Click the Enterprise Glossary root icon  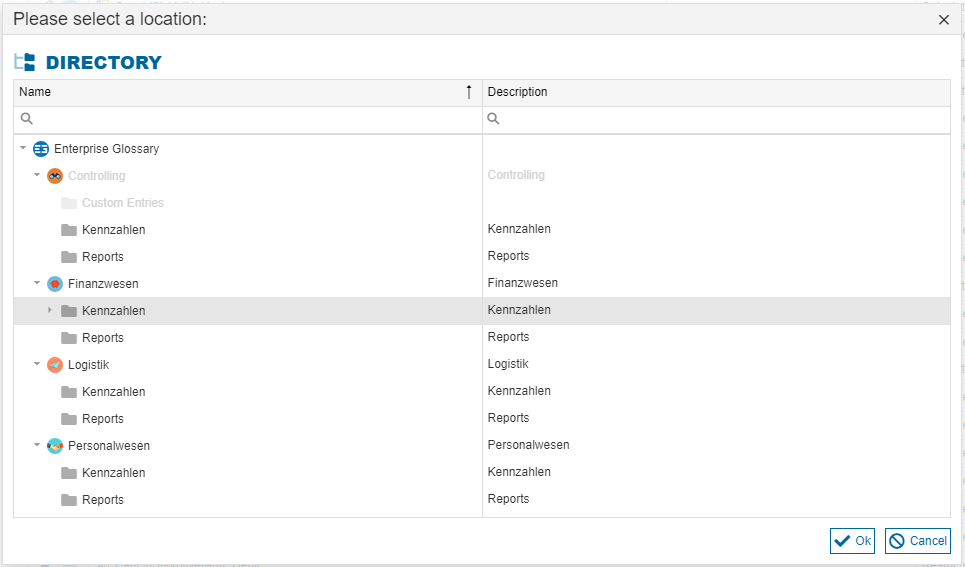pyautogui.click(x=41, y=149)
